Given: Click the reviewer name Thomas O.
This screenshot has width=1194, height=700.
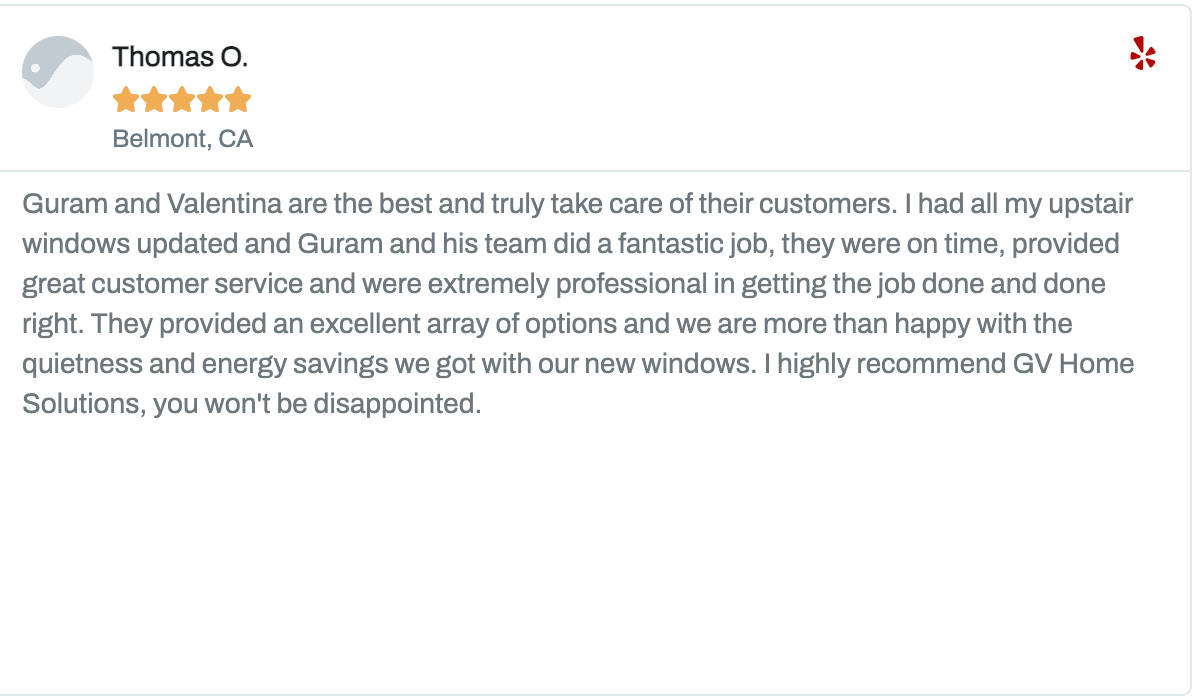Looking at the screenshot, I should 180,57.
